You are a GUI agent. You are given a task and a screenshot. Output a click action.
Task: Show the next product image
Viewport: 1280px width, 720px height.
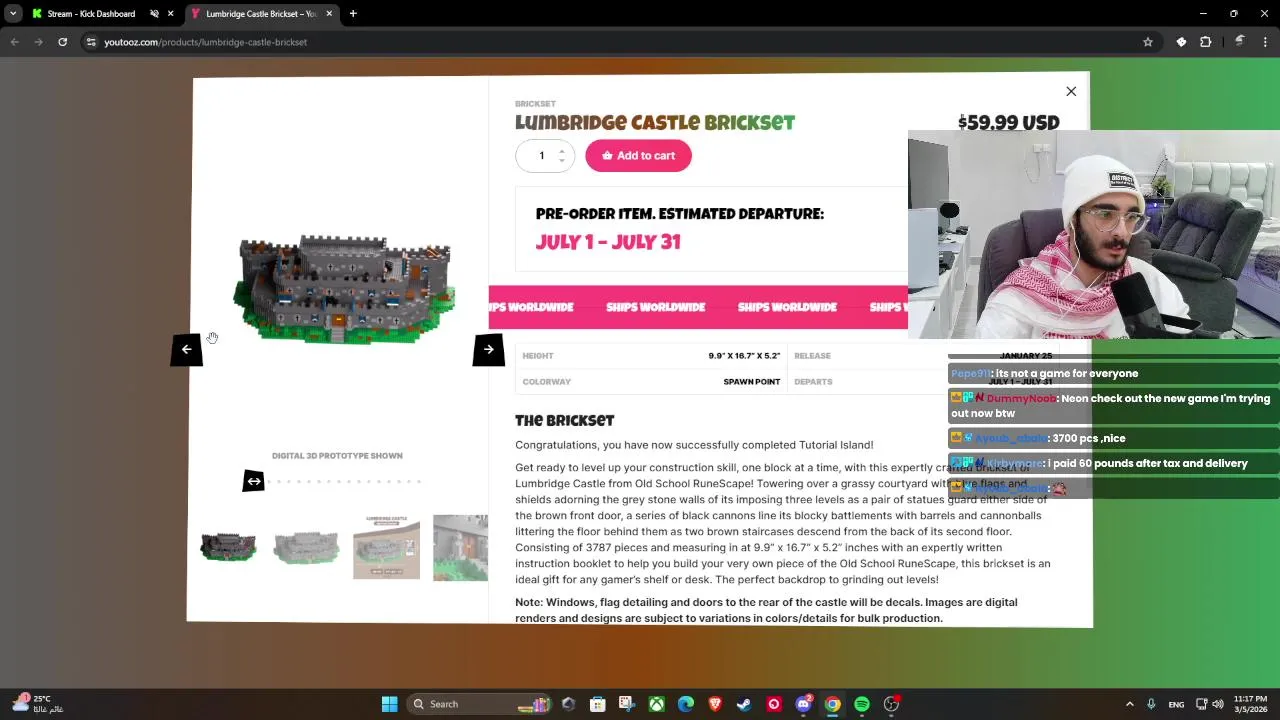point(488,349)
